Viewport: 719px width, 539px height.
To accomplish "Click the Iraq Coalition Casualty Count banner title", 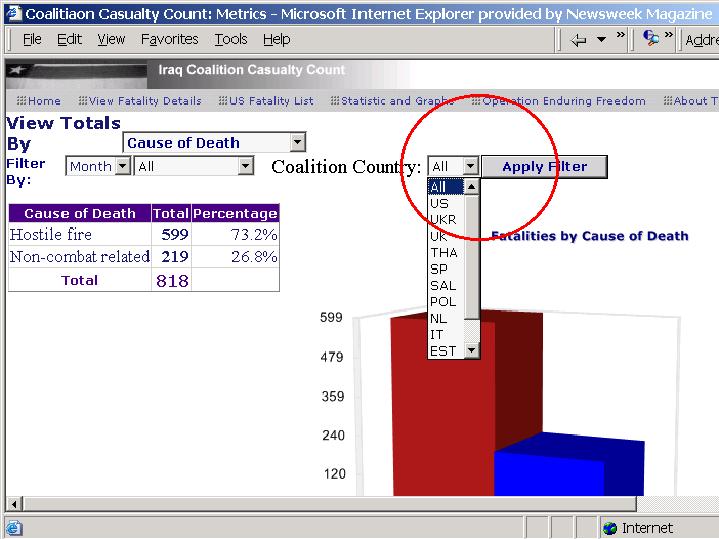I will (251, 70).
